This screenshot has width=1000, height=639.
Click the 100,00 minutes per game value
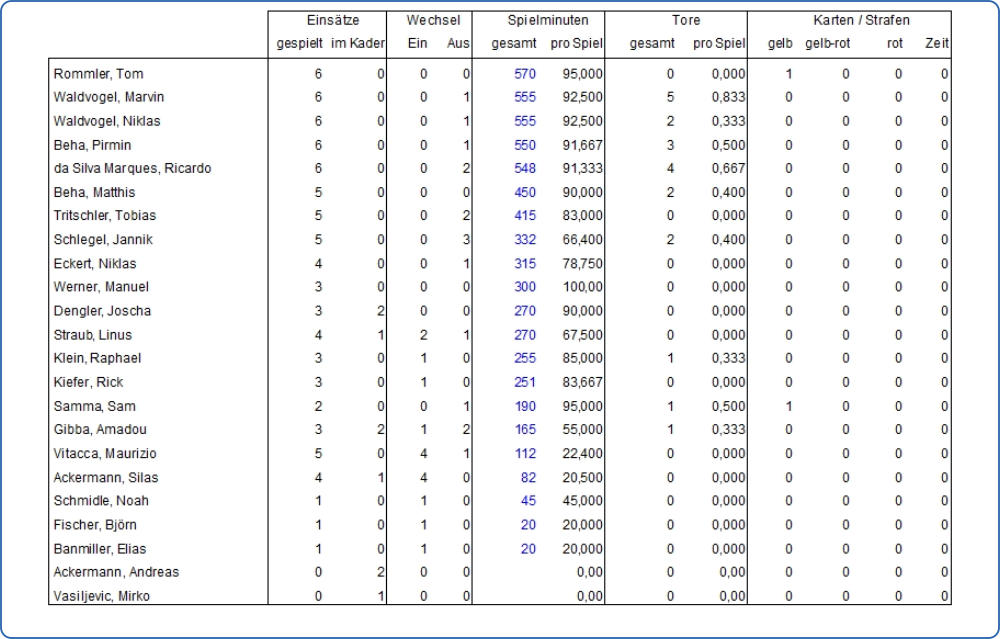582,287
